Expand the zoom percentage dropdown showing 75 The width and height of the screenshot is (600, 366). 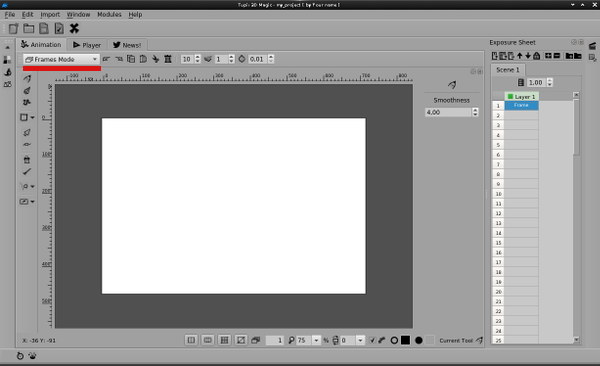316,340
